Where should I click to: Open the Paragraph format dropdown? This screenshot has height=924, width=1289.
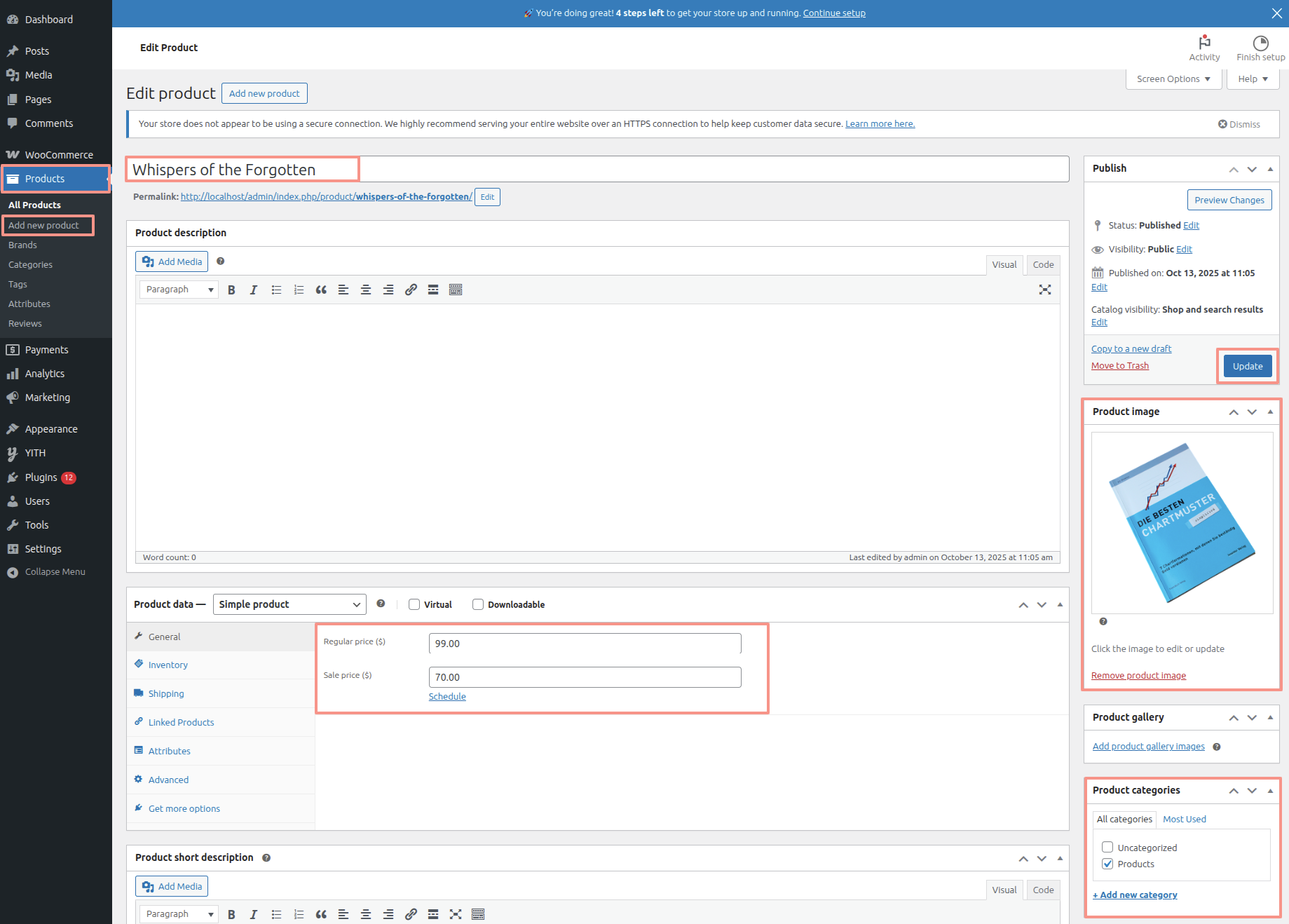179,290
